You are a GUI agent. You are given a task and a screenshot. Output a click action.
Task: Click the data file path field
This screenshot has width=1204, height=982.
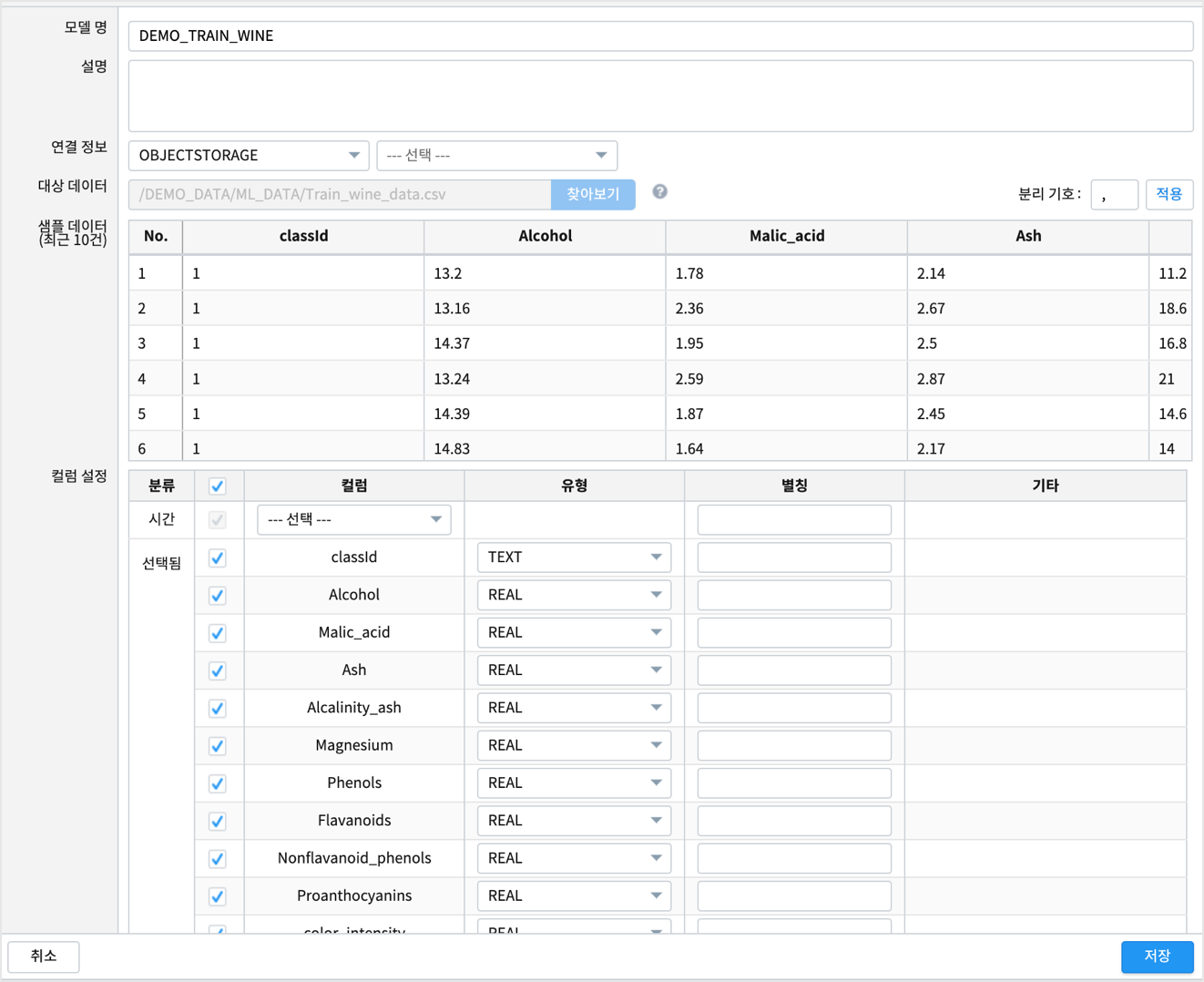pyautogui.click(x=340, y=194)
